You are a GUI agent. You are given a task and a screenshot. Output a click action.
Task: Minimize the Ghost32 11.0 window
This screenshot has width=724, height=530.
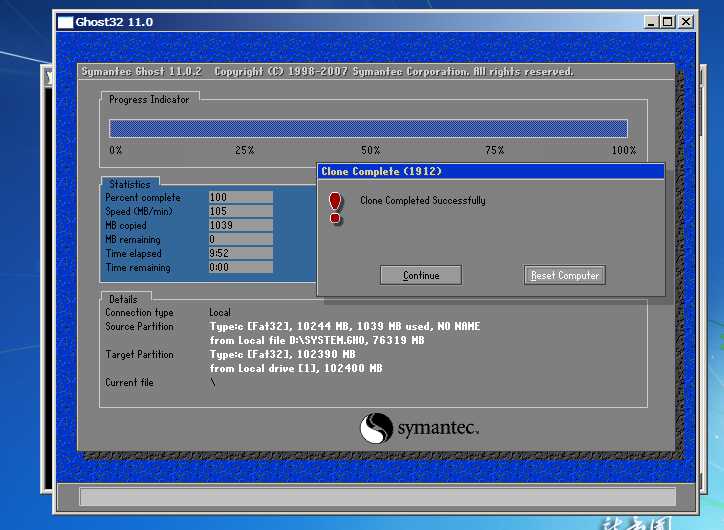(x=651, y=22)
